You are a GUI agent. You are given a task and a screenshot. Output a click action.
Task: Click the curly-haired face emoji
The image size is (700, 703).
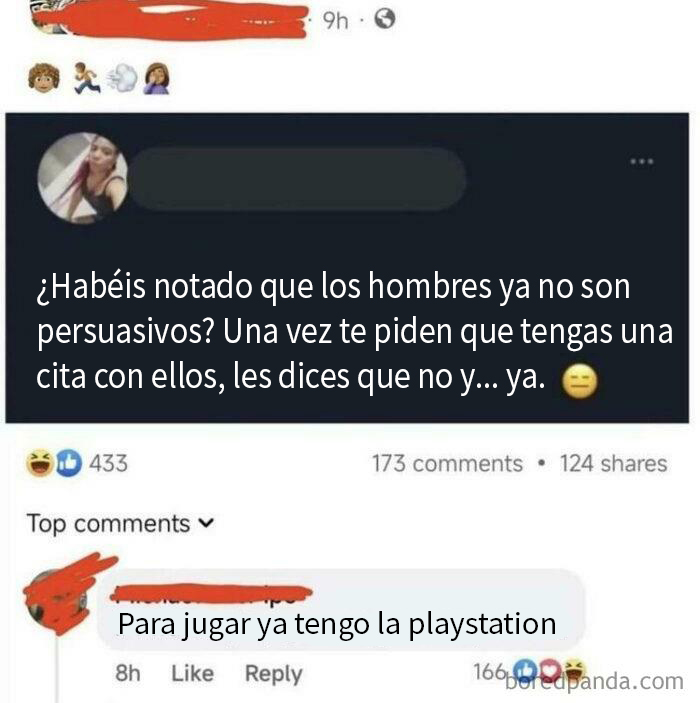pos(43,78)
